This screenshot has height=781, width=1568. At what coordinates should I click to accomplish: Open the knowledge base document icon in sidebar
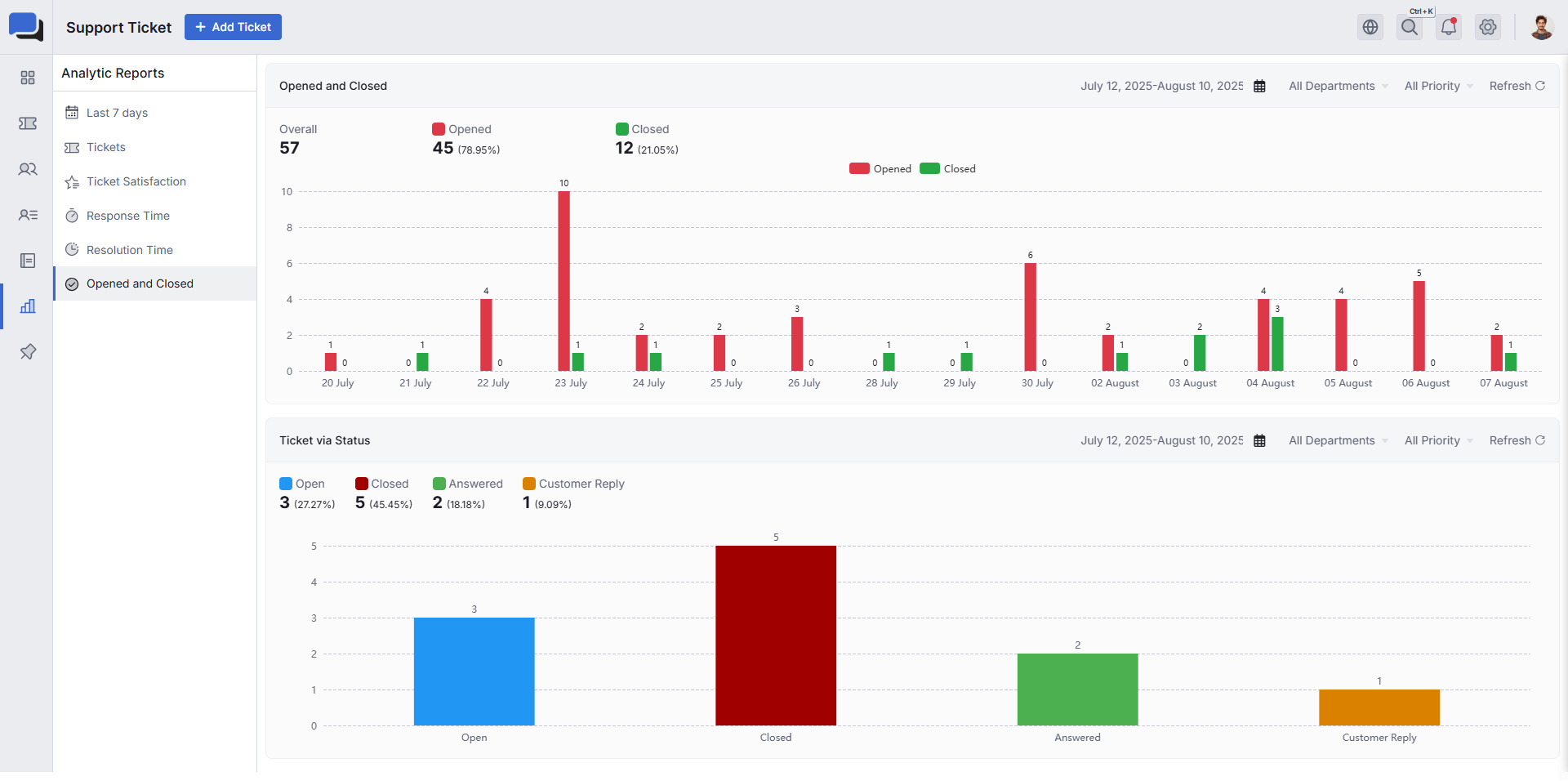tap(28, 261)
